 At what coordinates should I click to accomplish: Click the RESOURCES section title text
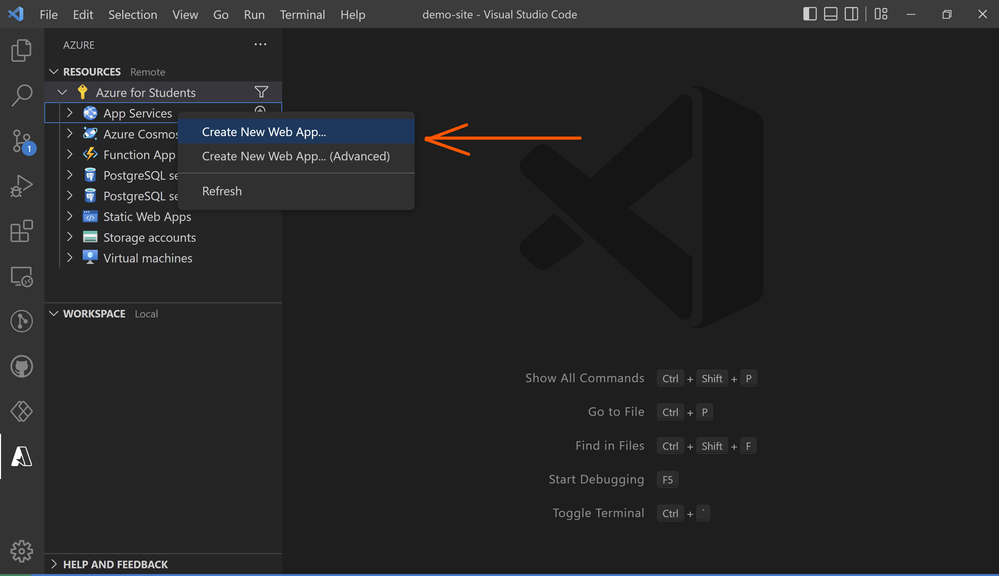[92, 72]
